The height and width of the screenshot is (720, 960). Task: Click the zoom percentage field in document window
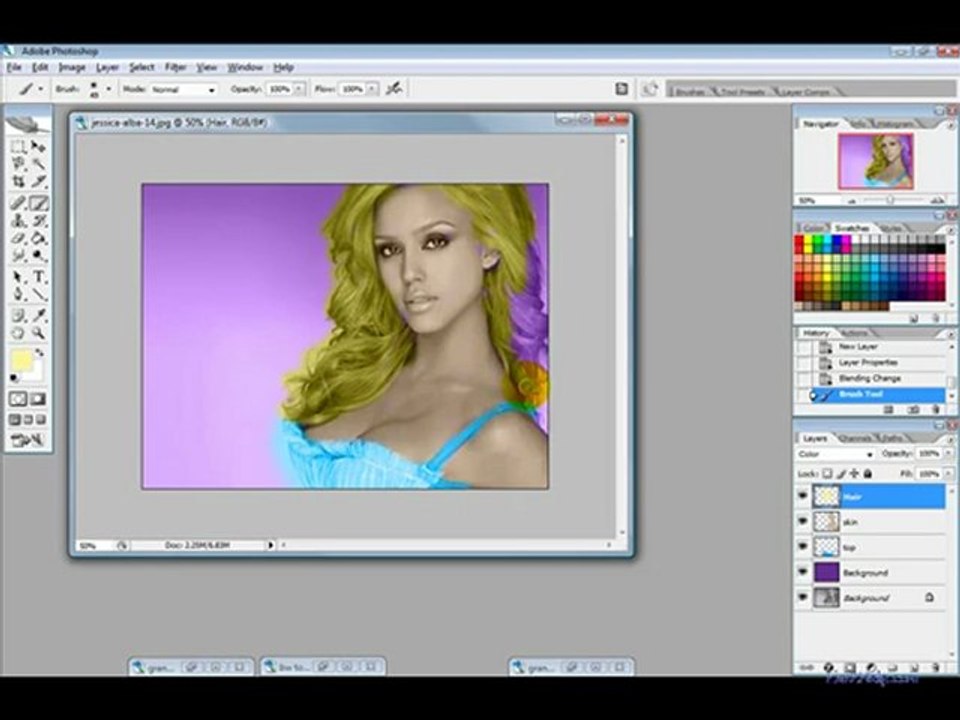tap(95, 545)
